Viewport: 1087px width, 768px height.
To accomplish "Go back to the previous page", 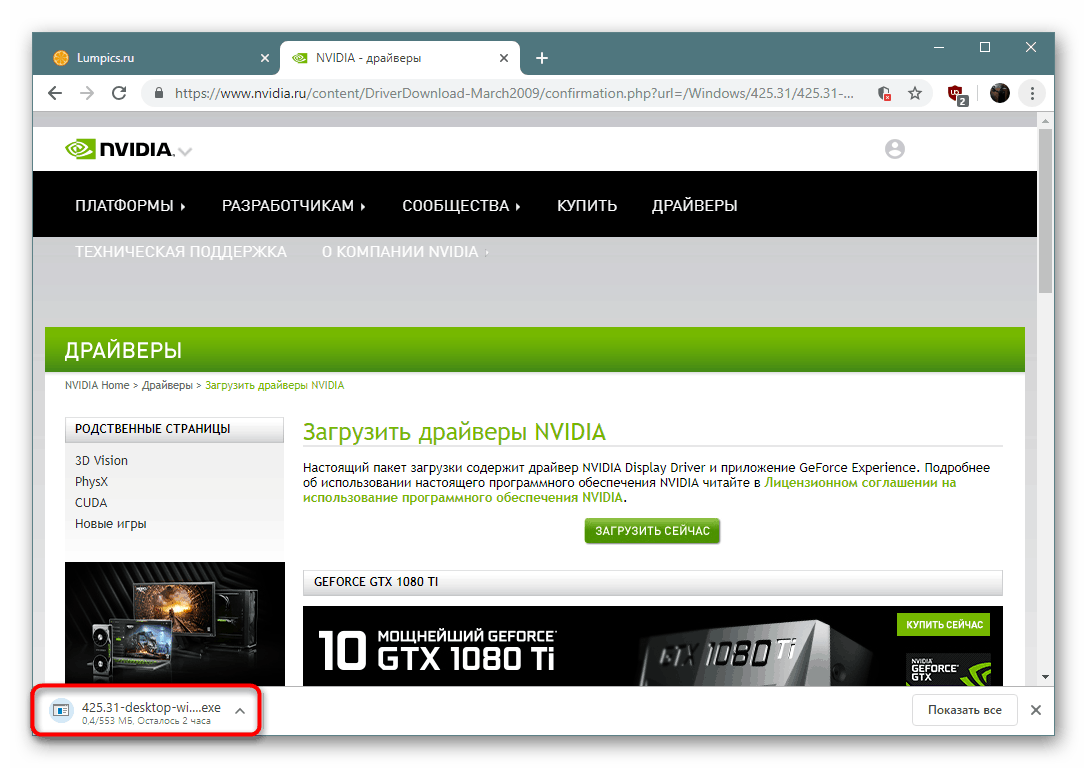I will pos(55,93).
